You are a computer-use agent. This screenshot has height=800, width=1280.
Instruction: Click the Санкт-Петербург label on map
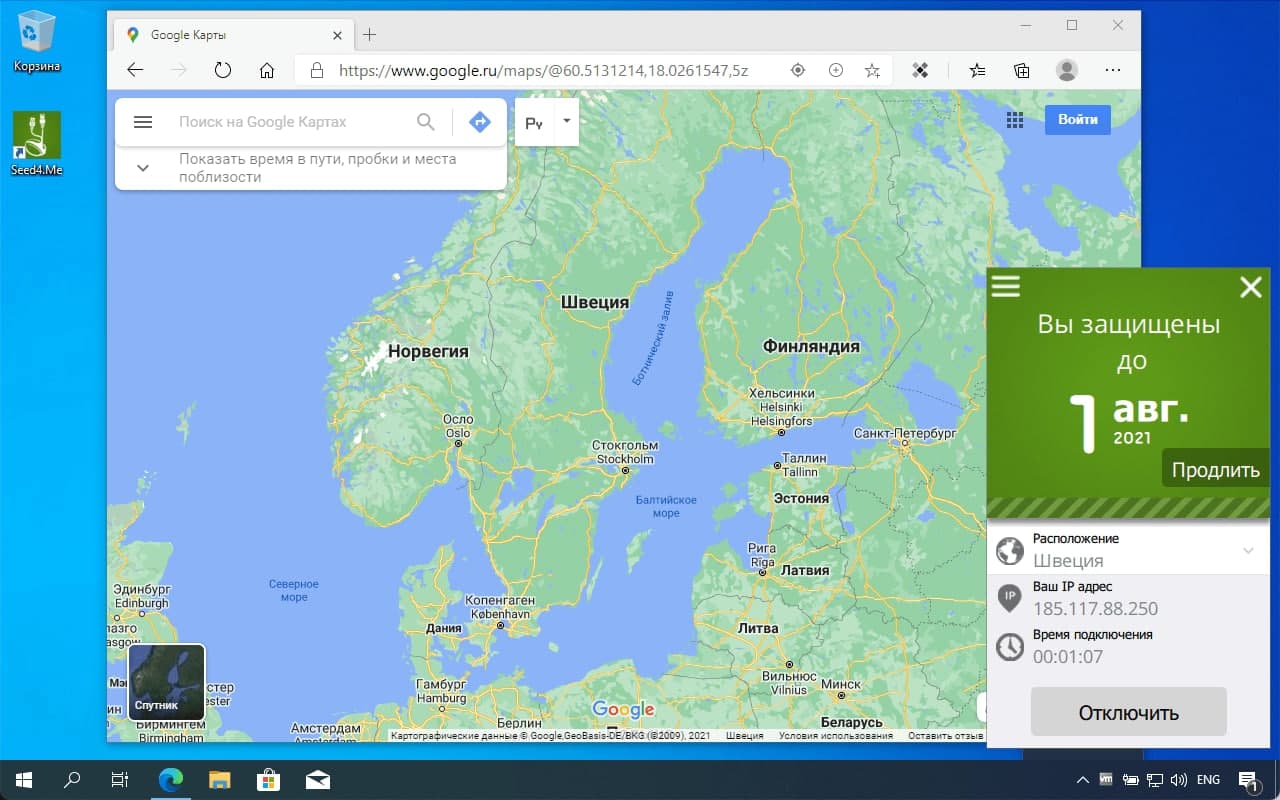(x=905, y=433)
